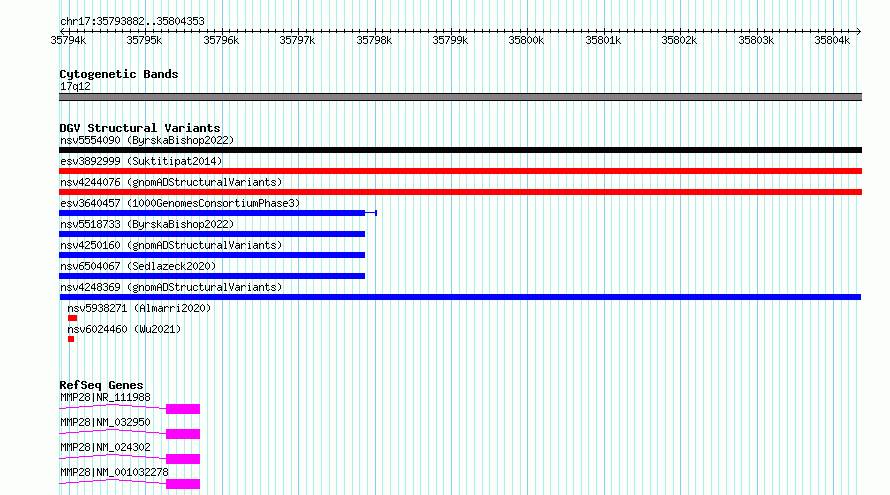Click esv3640457 (1000GenomesConsortiumPhase3) label
890x495 pixels.
[x=180, y=204]
